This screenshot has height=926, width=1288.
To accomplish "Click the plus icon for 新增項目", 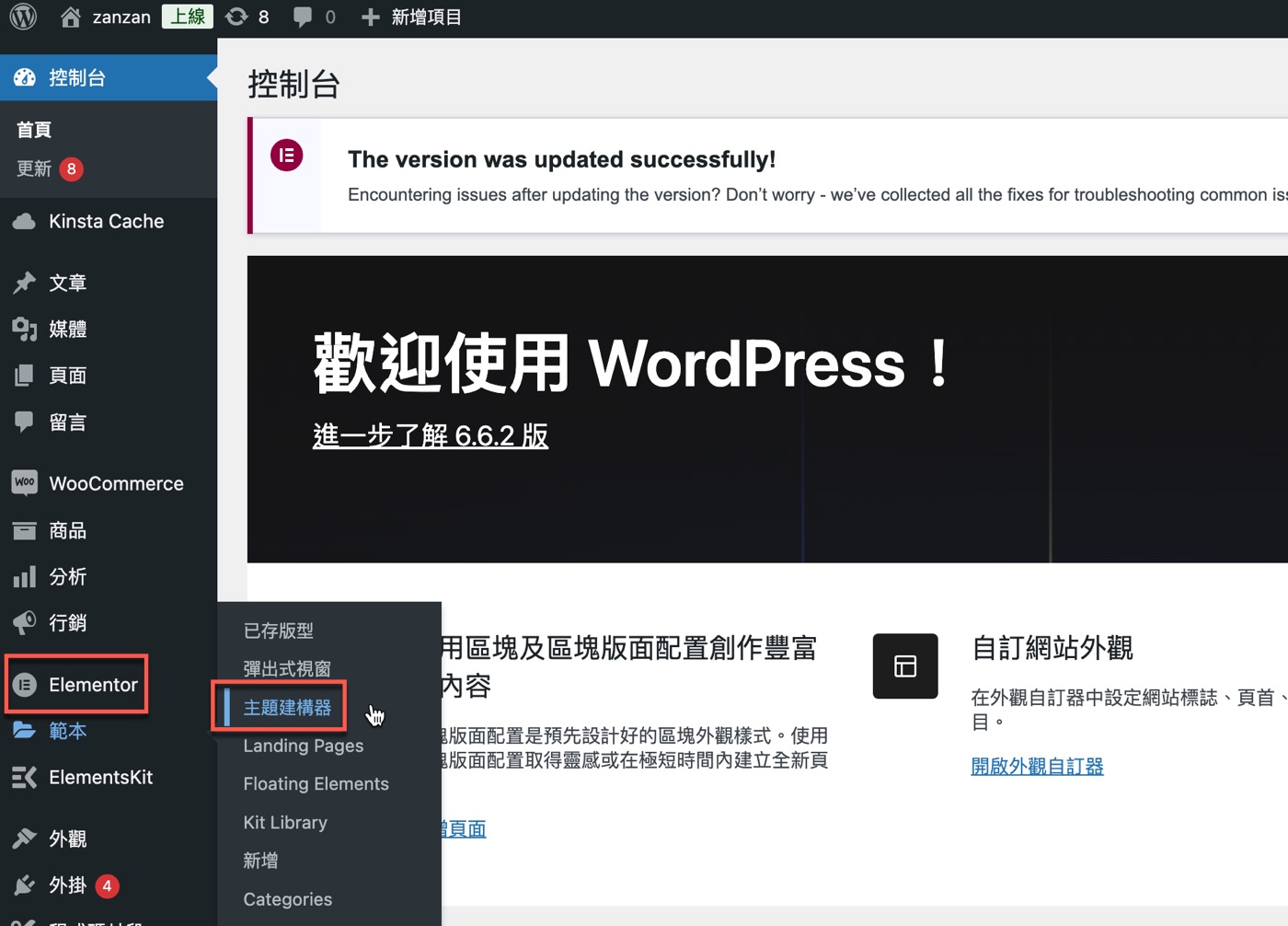I will (x=371, y=17).
